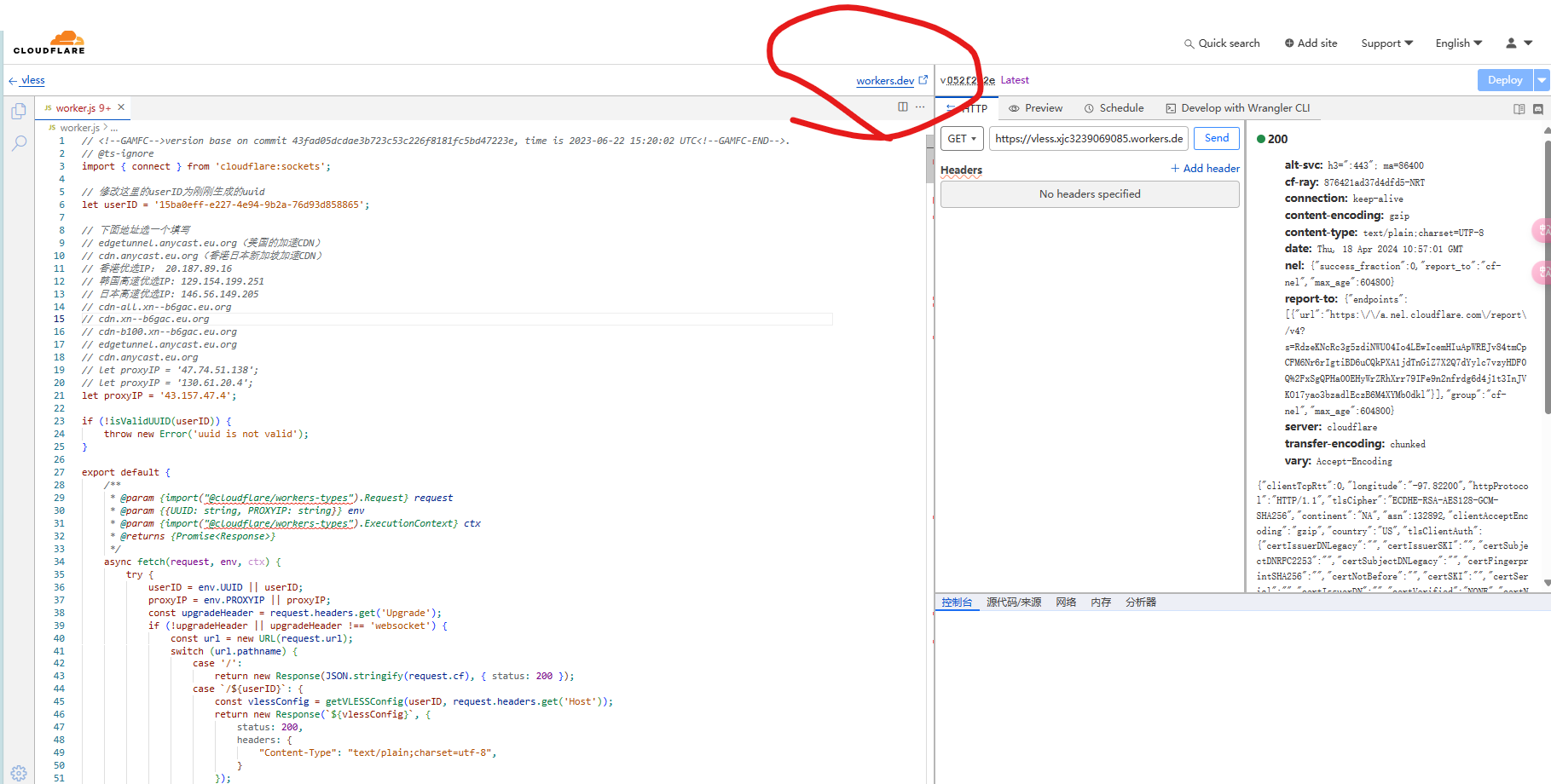Open the user account menu icon
Image resolution: width=1551 pixels, height=784 pixels.
pyautogui.click(x=1511, y=43)
